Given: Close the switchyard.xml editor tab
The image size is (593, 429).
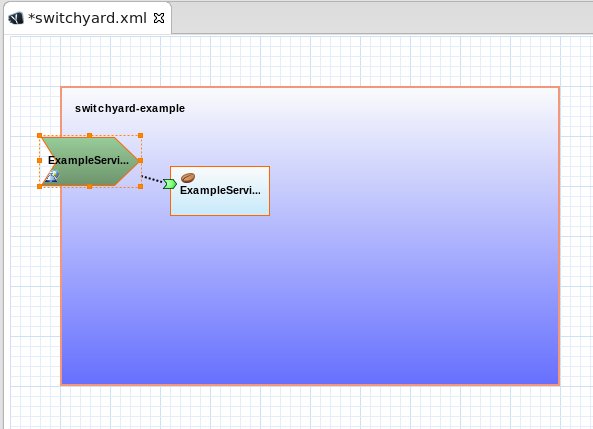Looking at the screenshot, I should (159, 18).
